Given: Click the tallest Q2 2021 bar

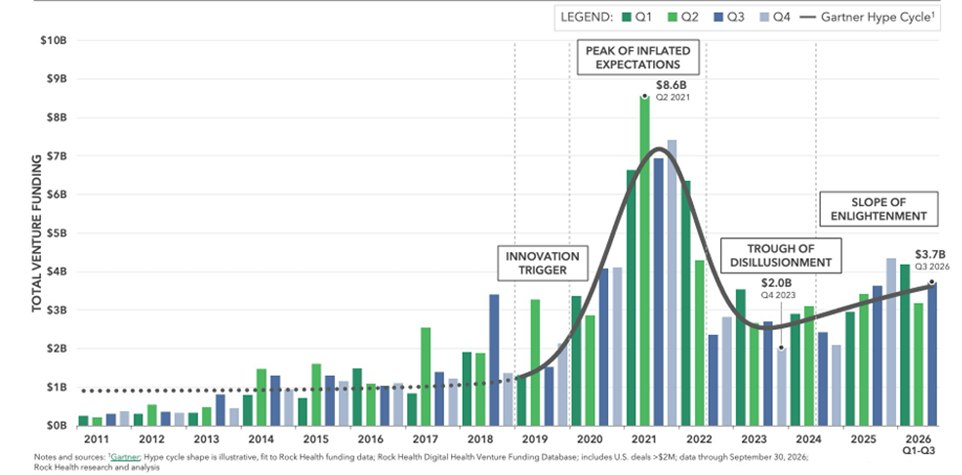Looking at the screenshot, I should click(x=644, y=261).
